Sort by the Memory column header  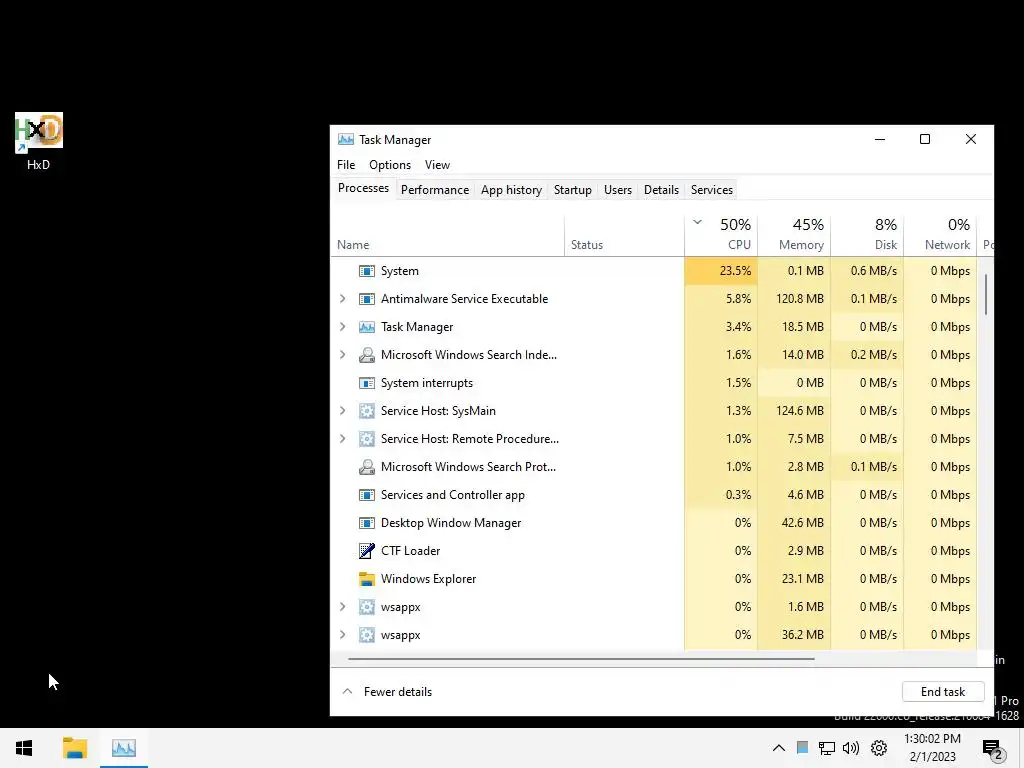point(795,234)
